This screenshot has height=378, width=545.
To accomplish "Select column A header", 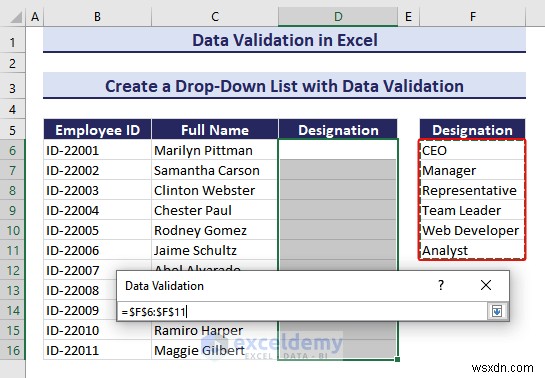I will [35, 17].
